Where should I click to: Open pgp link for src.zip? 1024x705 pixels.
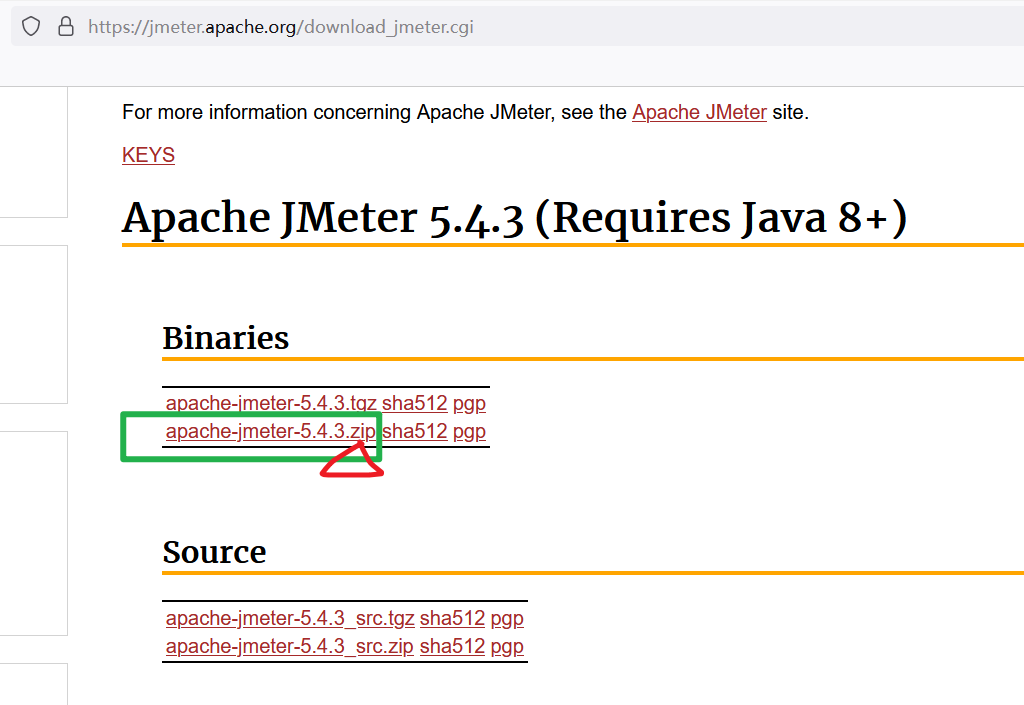pos(507,646)
